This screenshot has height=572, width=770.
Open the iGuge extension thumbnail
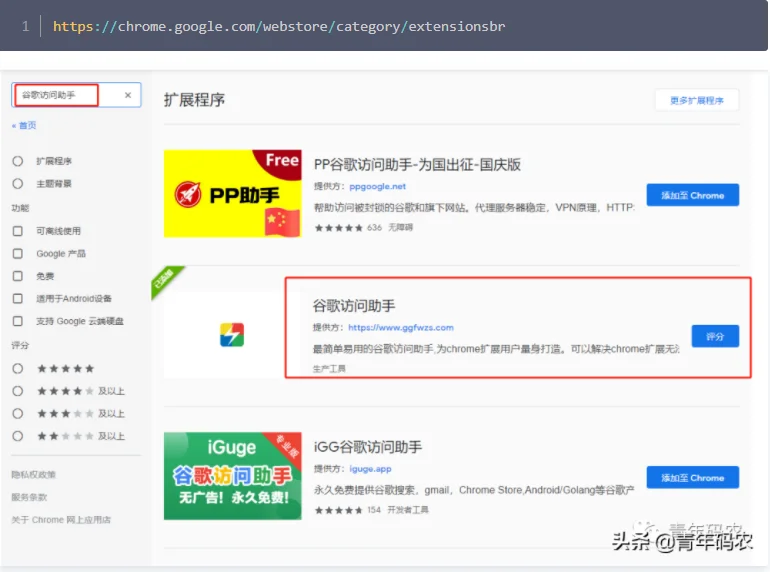point(233,476)
